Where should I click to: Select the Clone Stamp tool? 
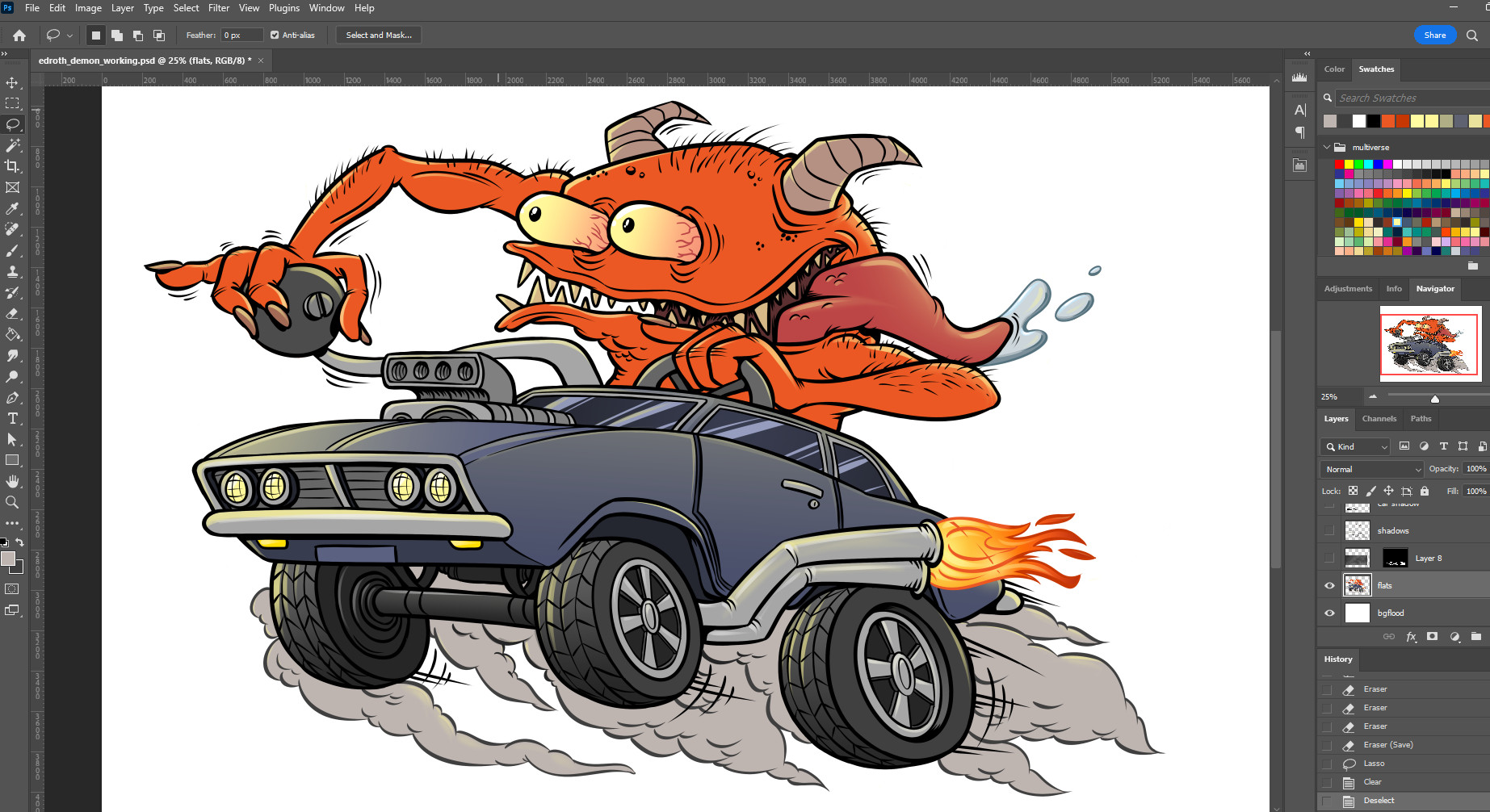[x=12, y=271]
